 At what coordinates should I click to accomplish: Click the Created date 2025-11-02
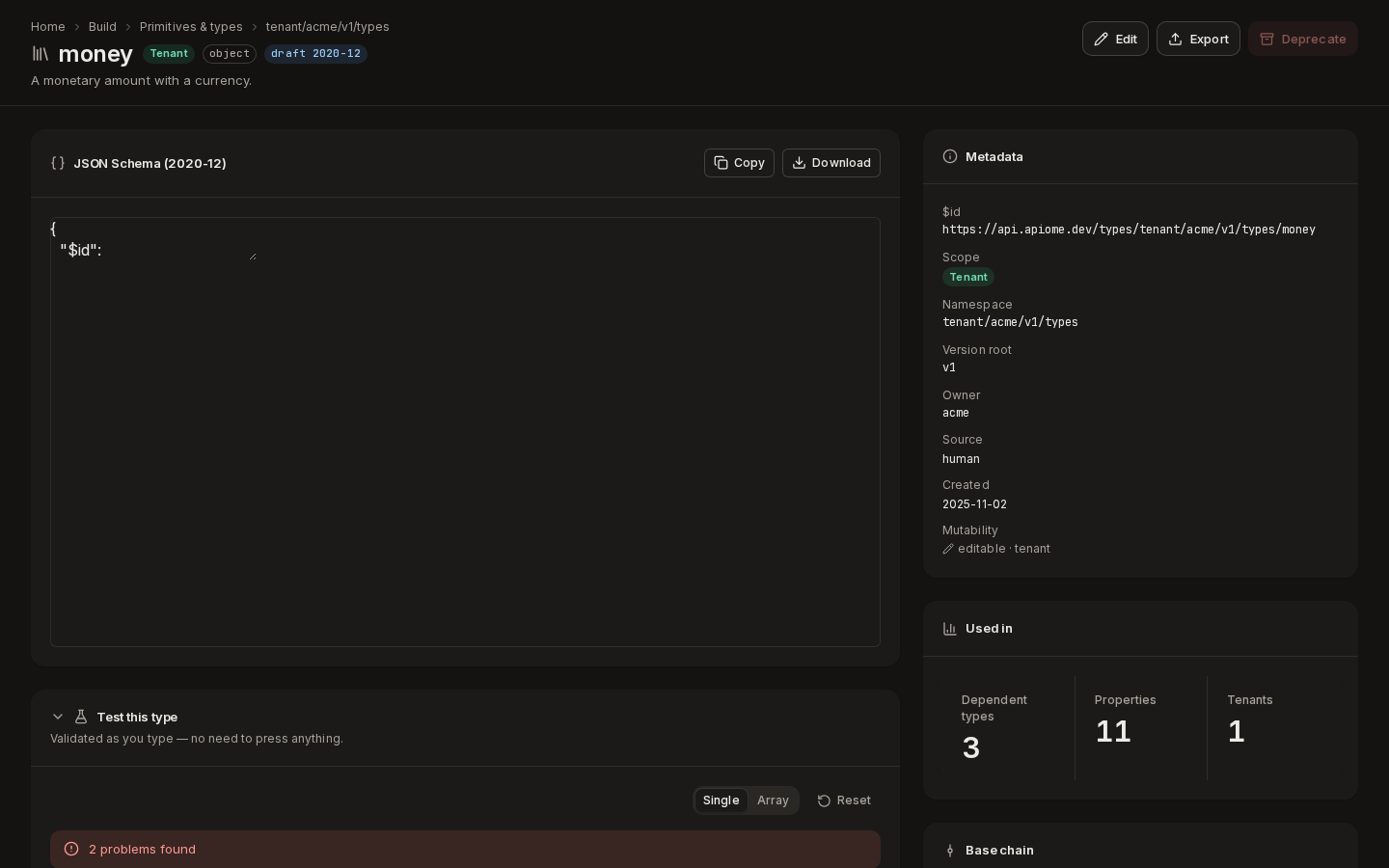pos(974,504)
